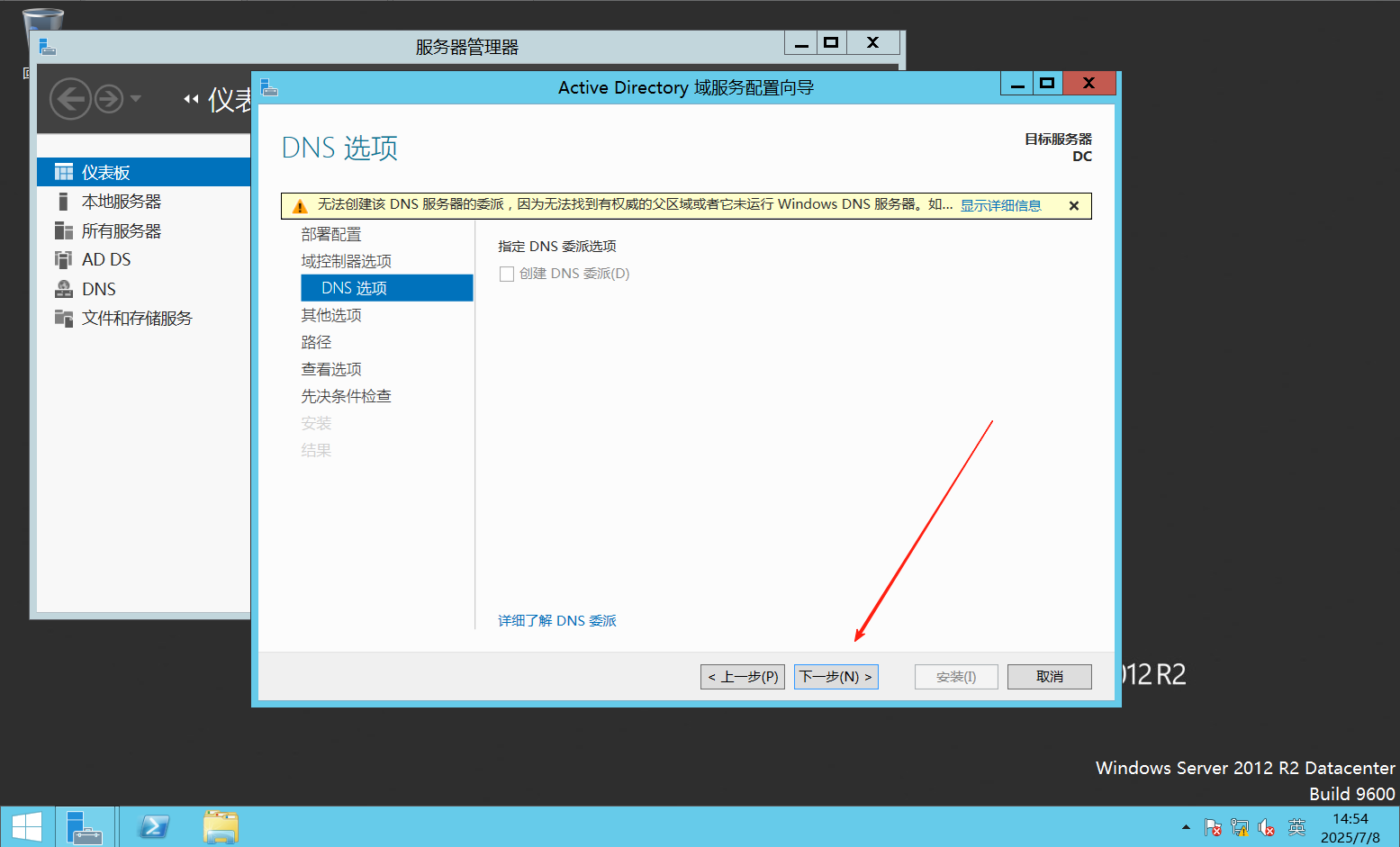Click muted volume tray icon
1400x847 pixels.
(1267, 827)
